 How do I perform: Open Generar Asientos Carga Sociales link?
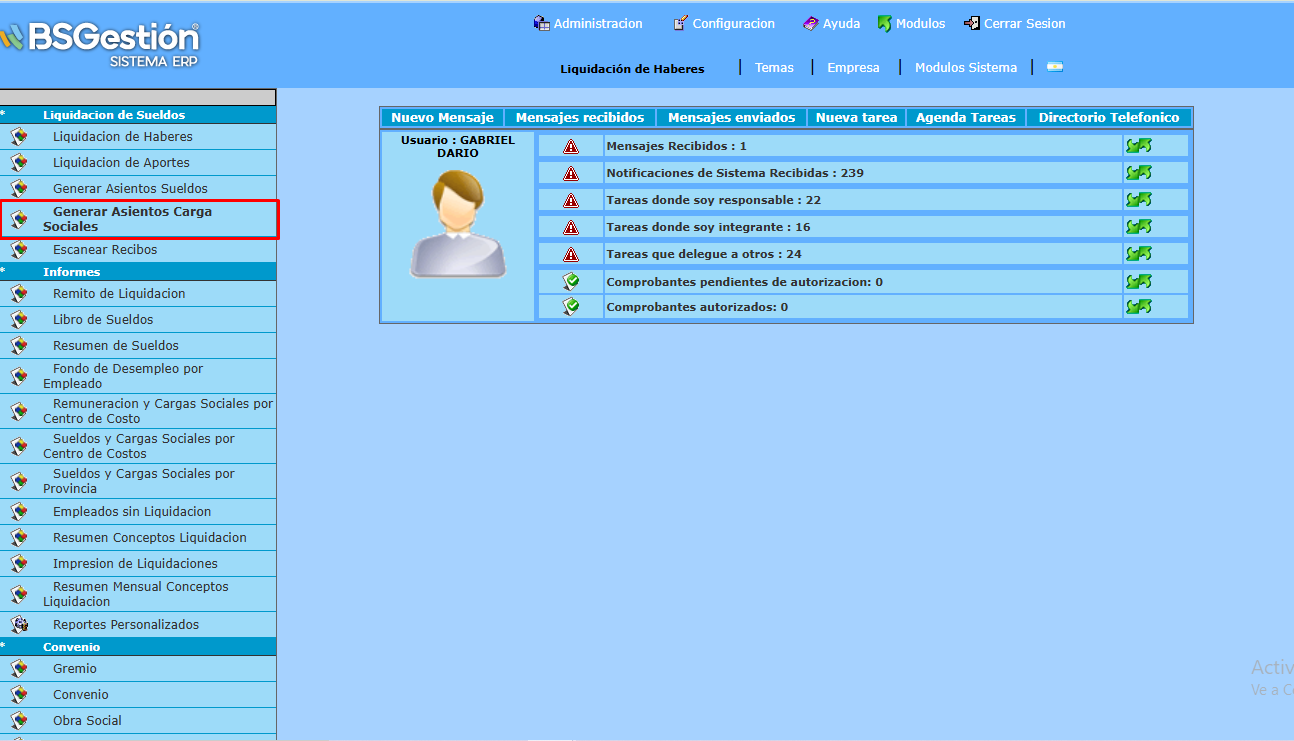coord(128,219)
